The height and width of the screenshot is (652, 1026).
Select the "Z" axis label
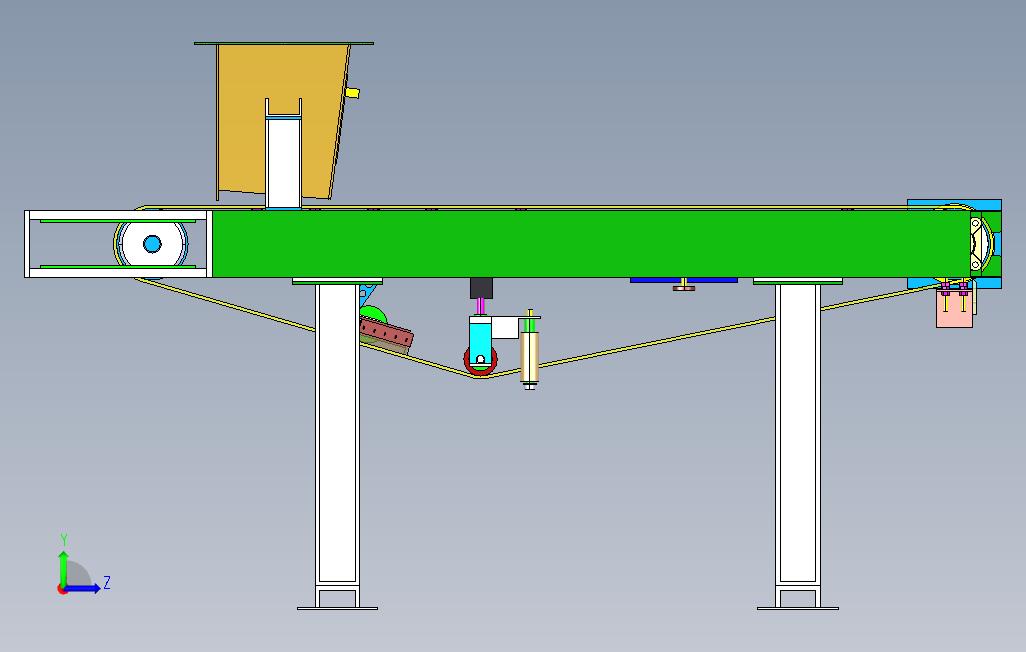107,582
